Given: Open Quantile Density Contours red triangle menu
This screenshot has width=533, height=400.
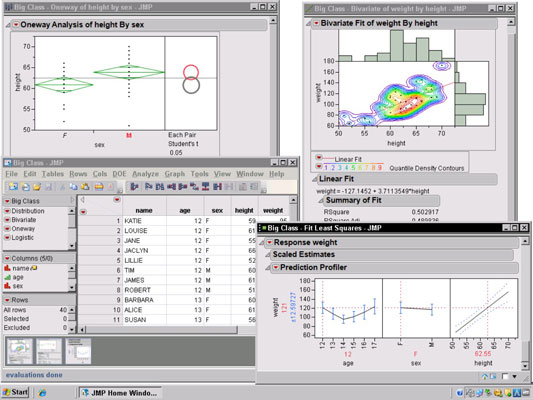Looking at the screenshot, I should (x=319, y=166).
